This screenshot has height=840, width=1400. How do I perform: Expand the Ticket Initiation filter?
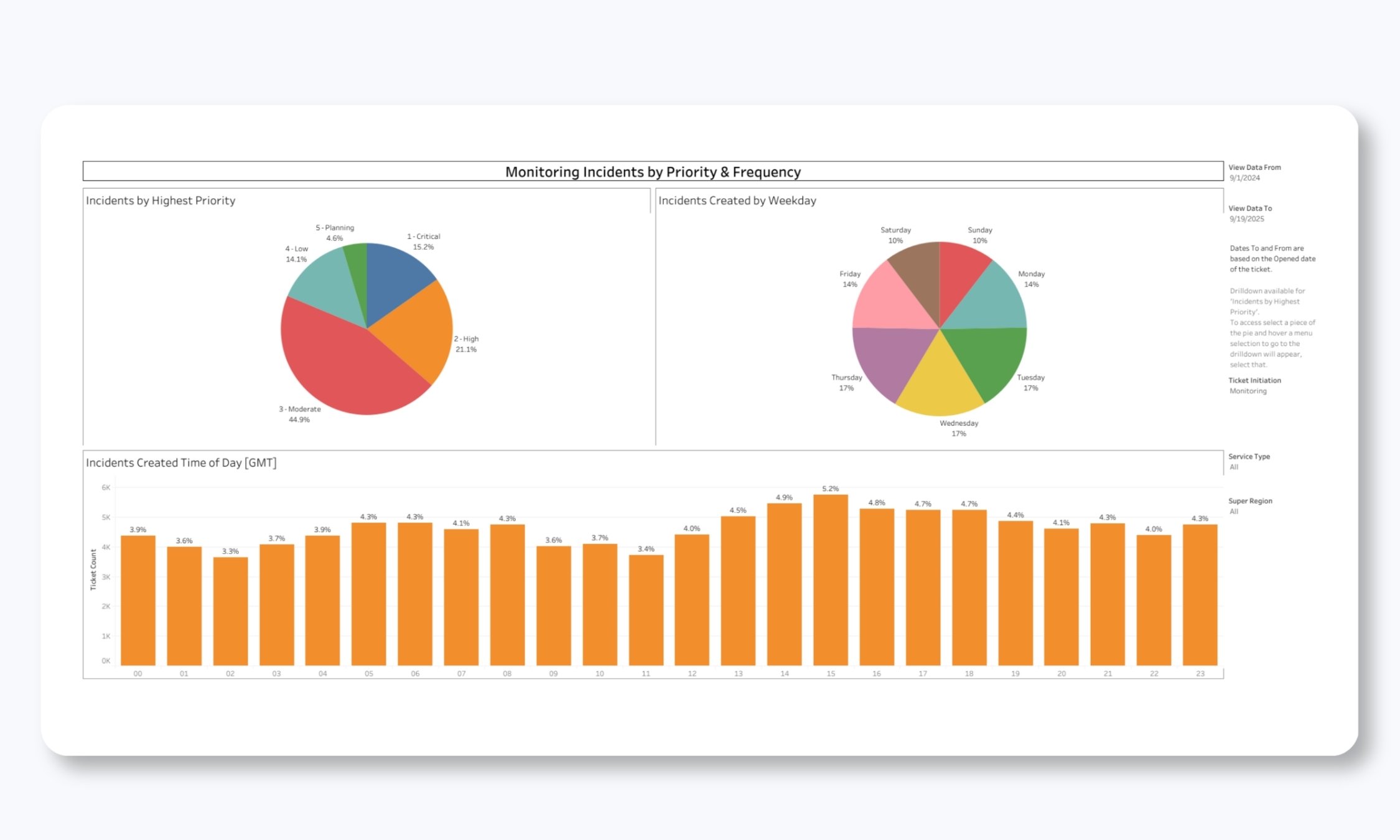click(x=1254, y=386)
